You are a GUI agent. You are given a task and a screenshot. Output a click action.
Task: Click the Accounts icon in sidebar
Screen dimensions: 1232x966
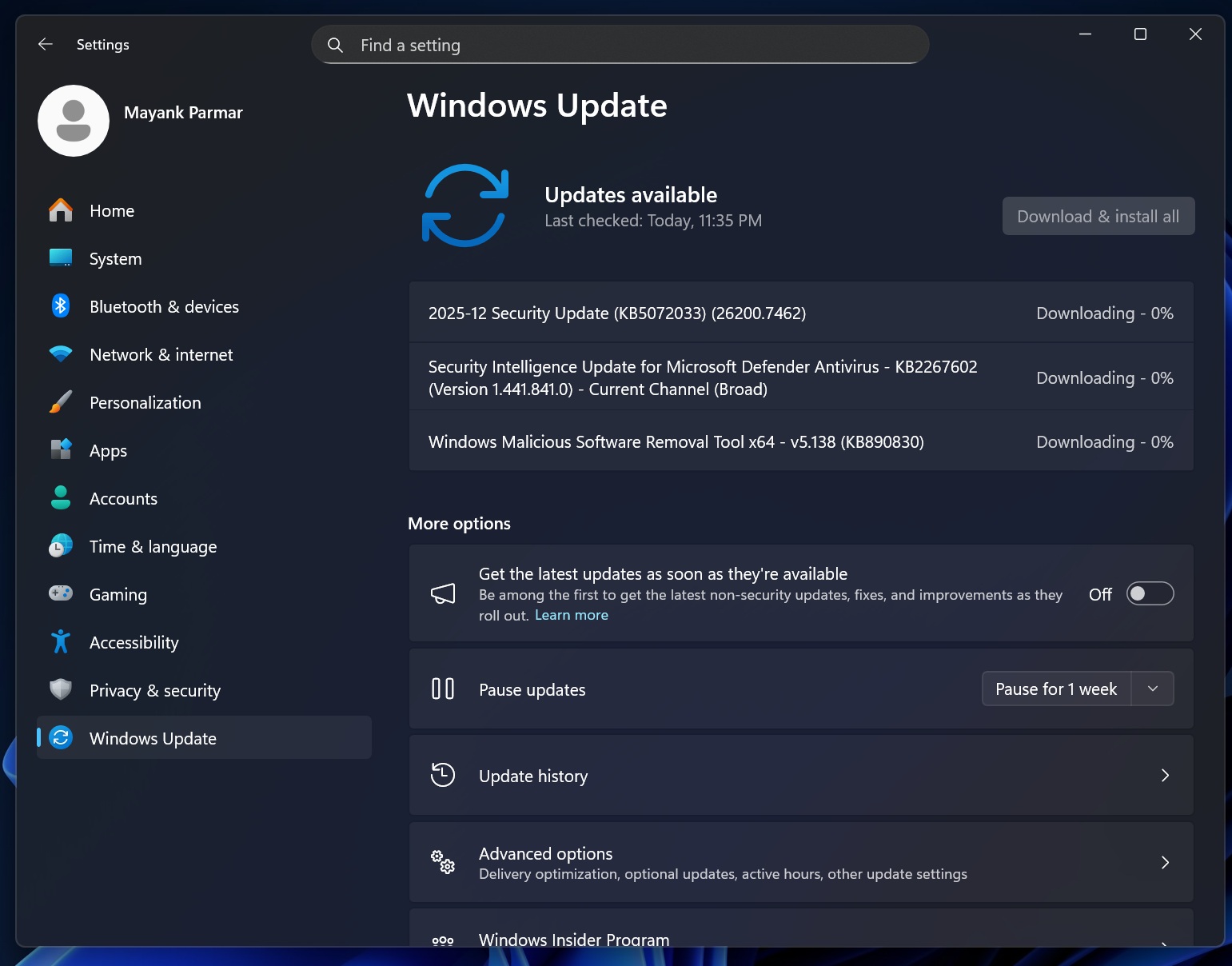click(61, 498)
